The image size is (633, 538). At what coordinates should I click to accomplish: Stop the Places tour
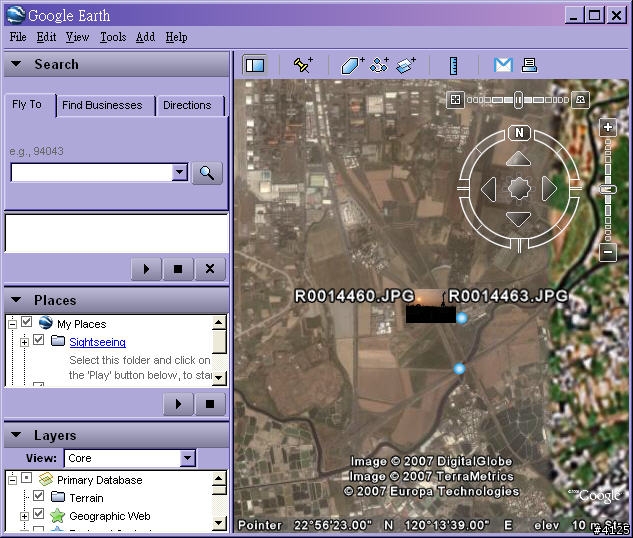(x=210, y=404)
